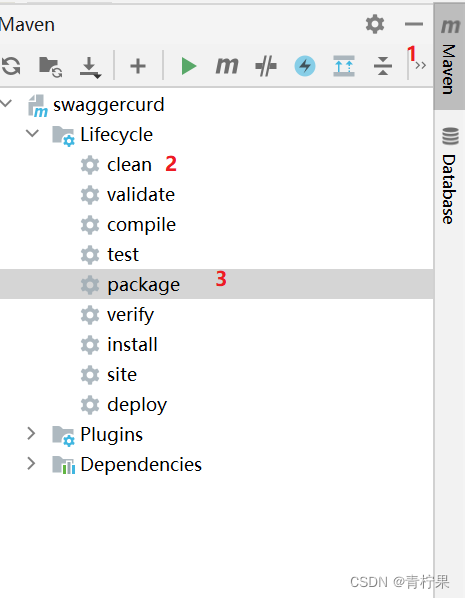The height and width of the screenshot is (598, 465).
Task: Select install lifecycle phase
Action: pos(132,344)
